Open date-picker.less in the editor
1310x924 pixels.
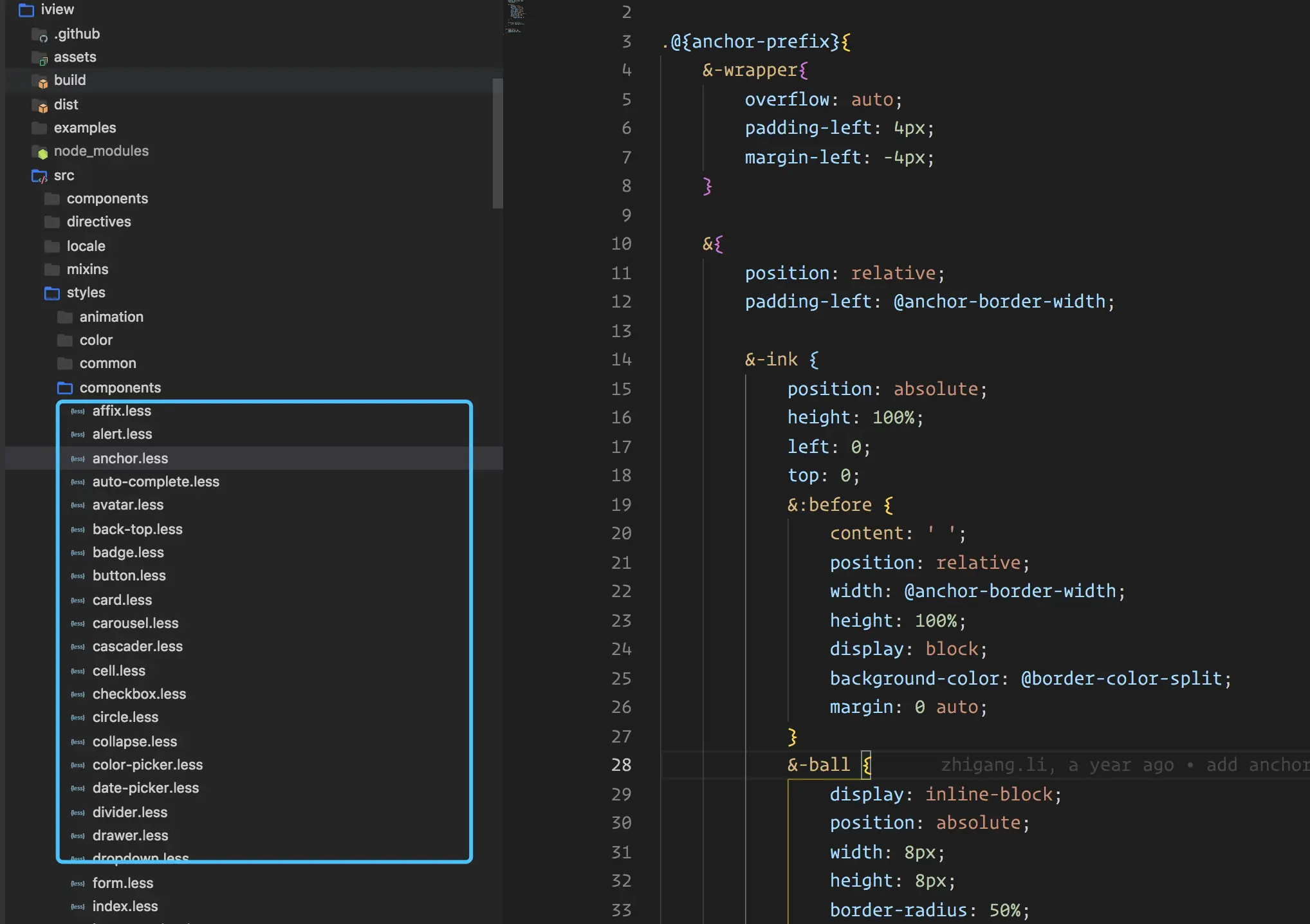(x=145, y=788)
